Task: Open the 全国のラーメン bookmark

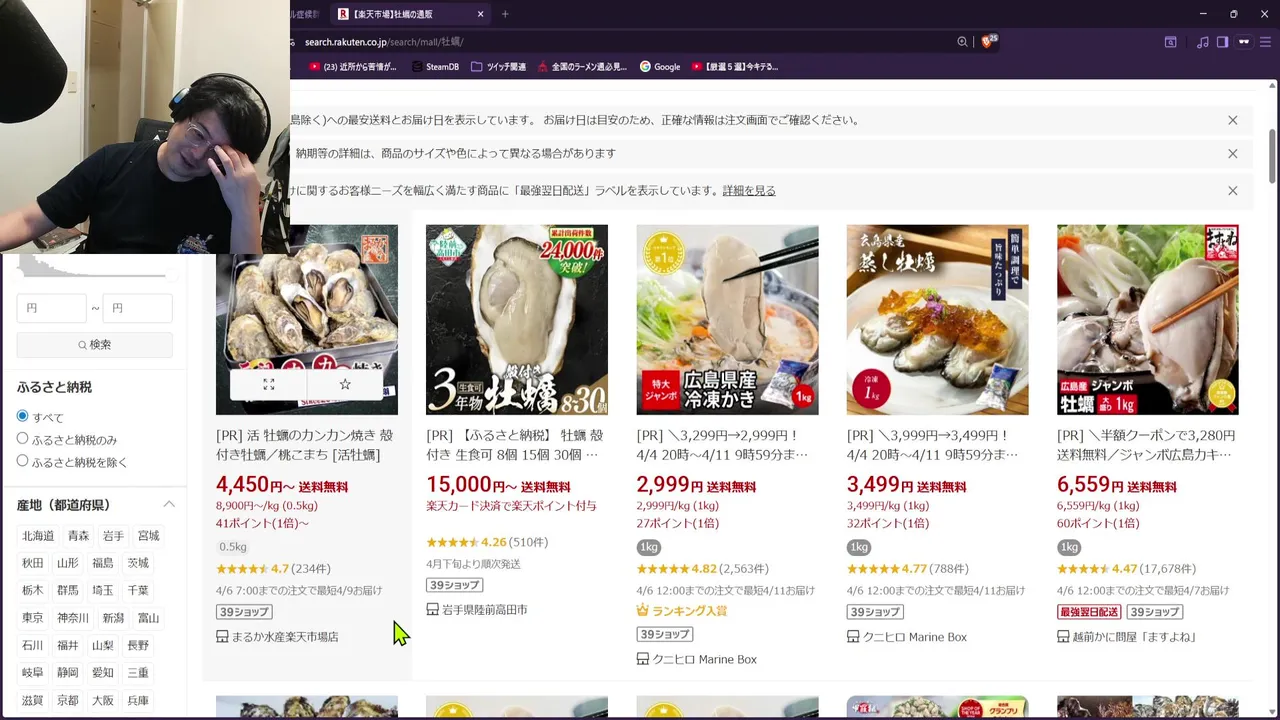Action: click(x=582, y=67)
